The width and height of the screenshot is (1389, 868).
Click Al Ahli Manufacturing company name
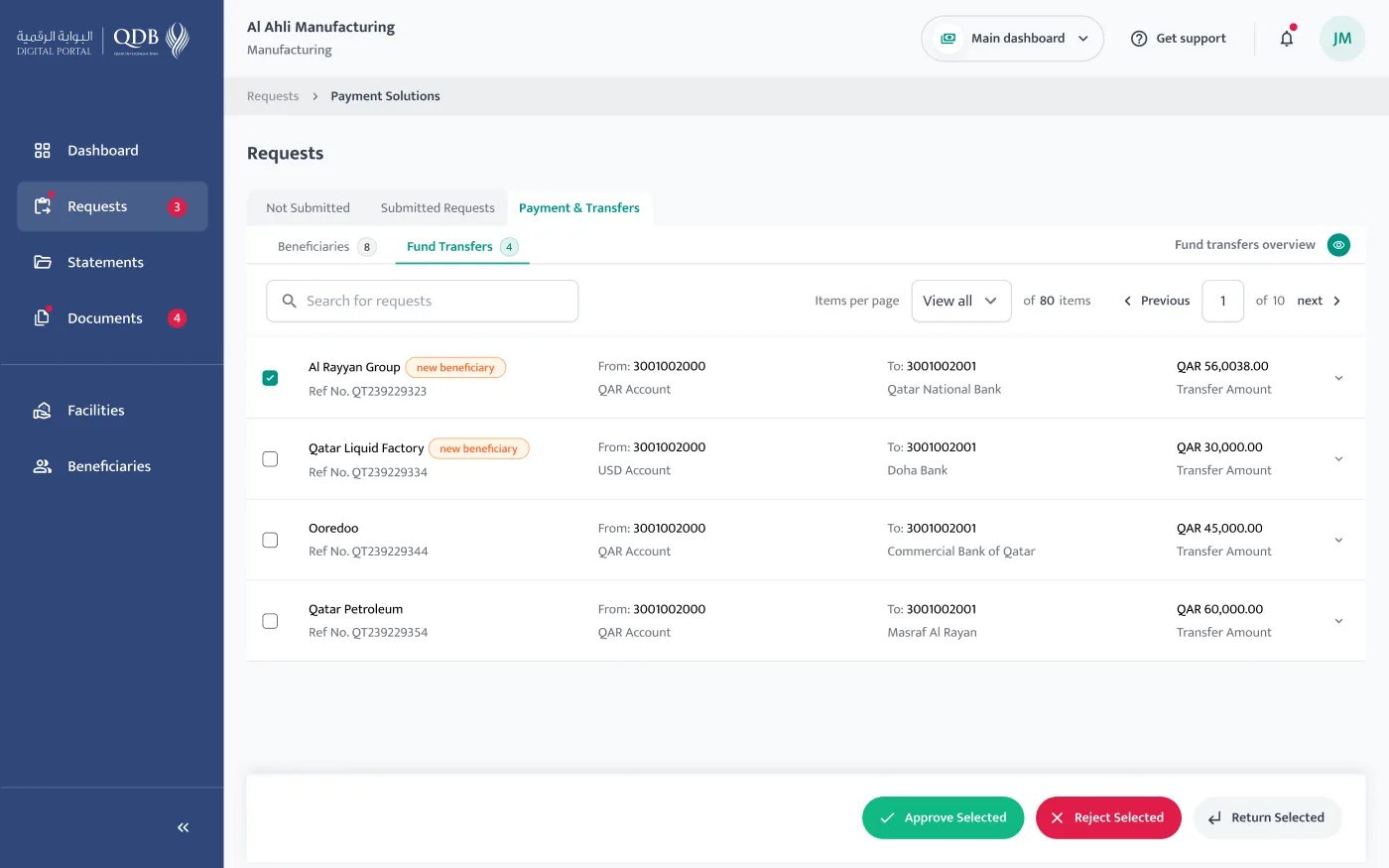320,27
